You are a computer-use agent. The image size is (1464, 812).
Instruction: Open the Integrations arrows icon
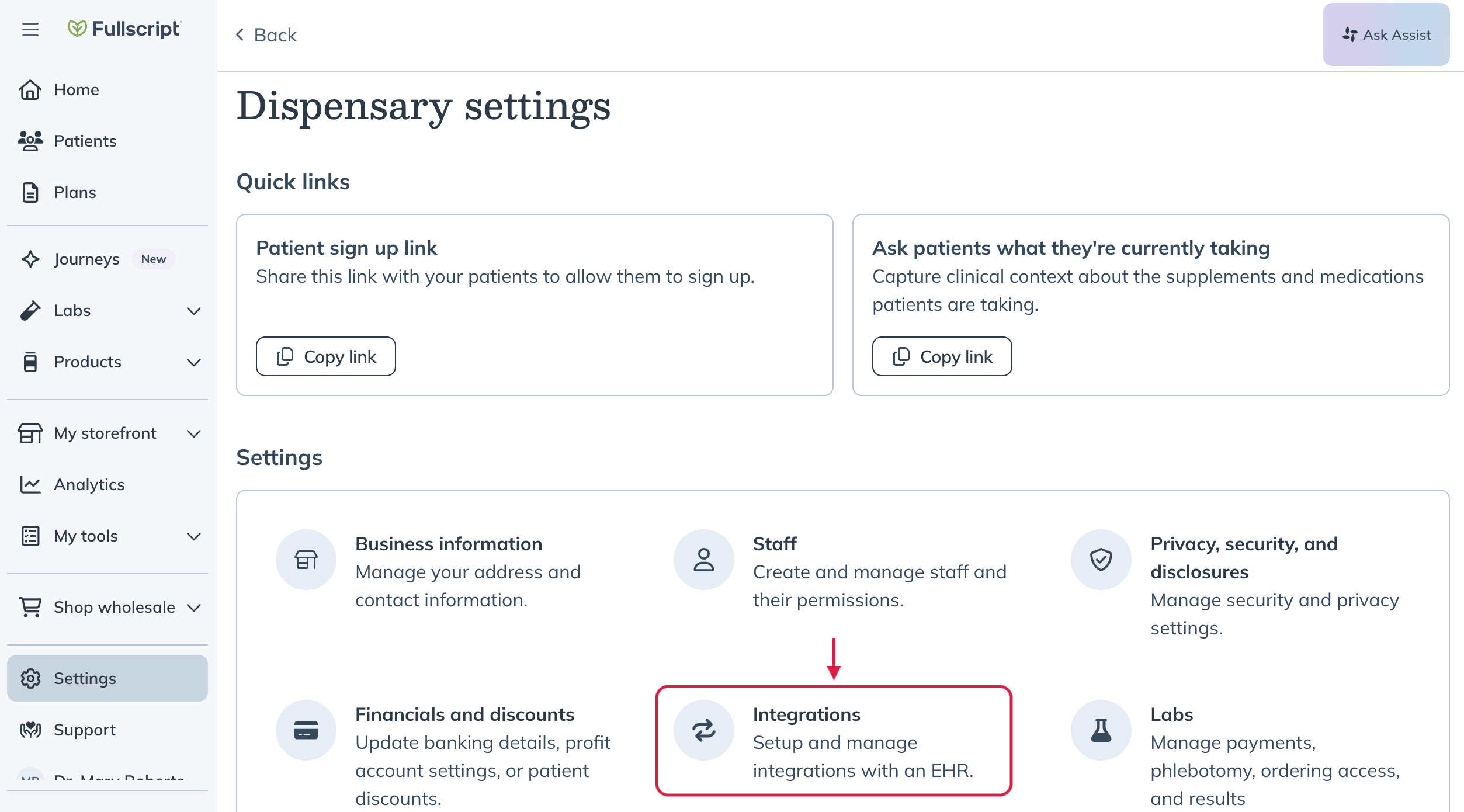coord(704,730)
